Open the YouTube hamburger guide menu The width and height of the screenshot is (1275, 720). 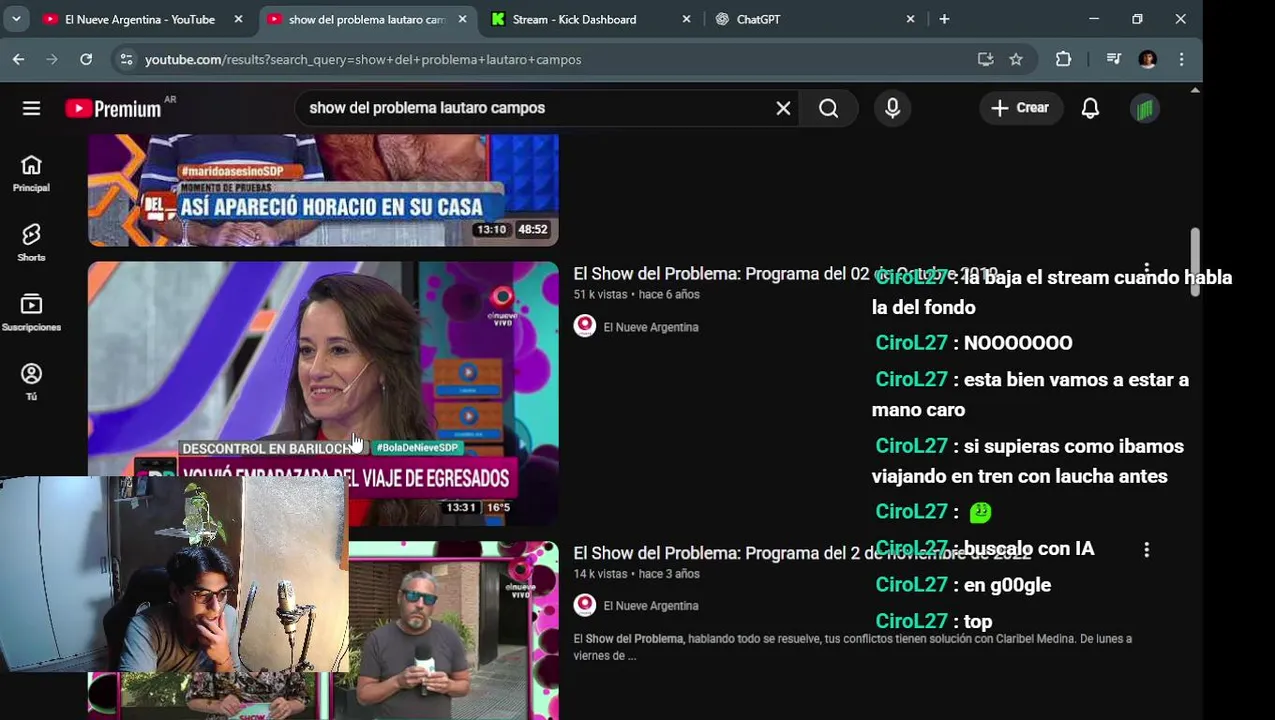click(31, 108)
